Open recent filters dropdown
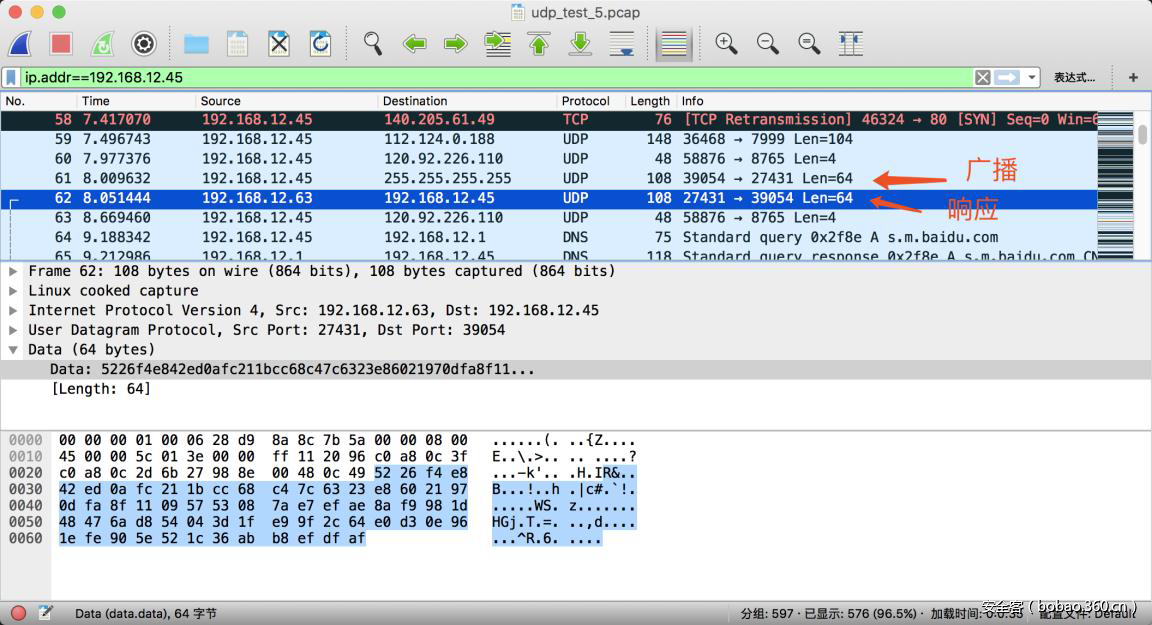The height and width of the screenshot is (625, 1152). [1032, 77]
